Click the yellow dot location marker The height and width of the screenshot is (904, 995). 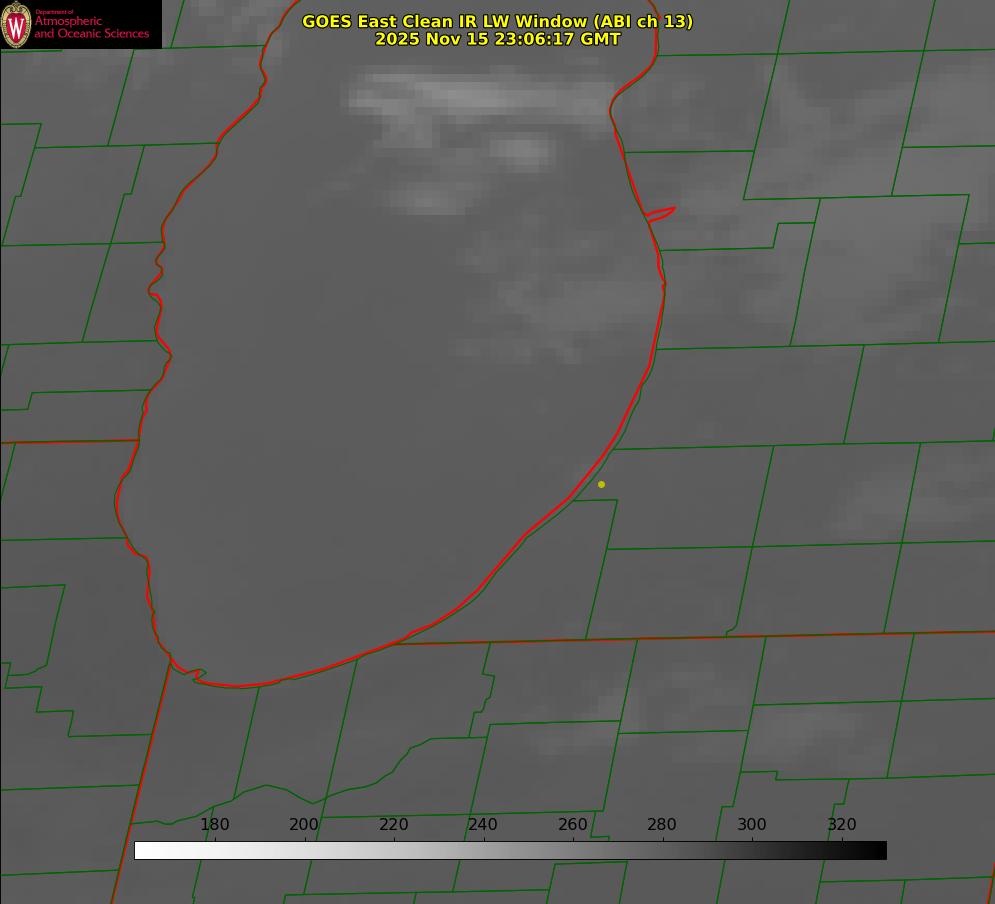click(601, 485)
